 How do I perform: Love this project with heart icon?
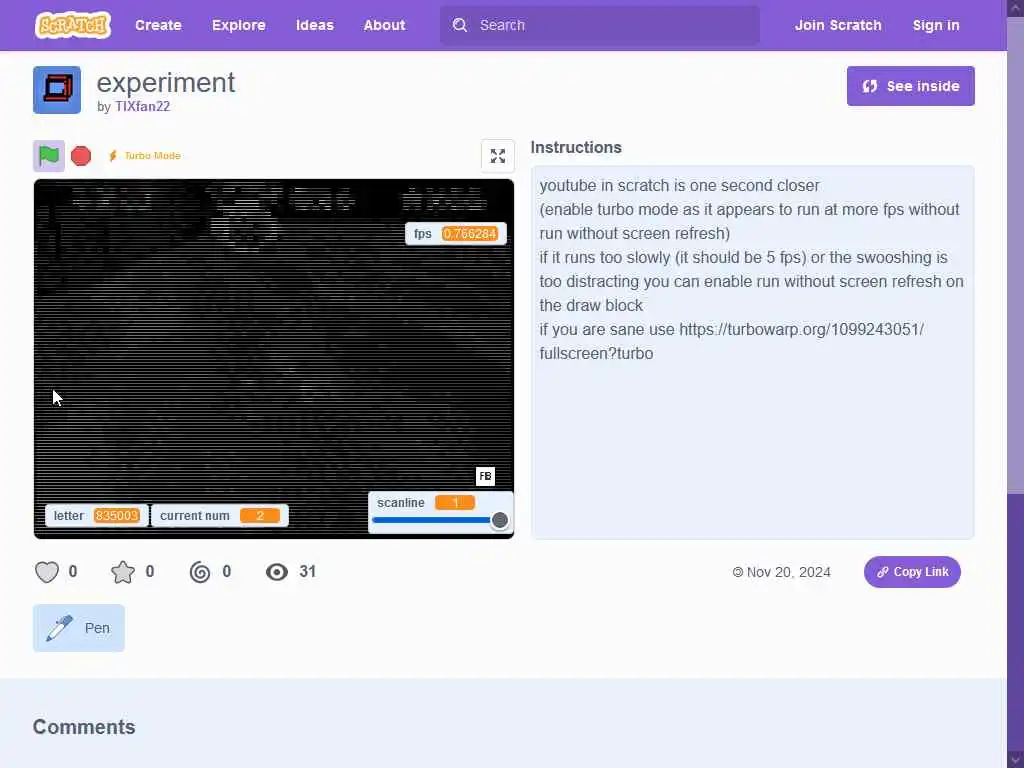coord(47,572)
